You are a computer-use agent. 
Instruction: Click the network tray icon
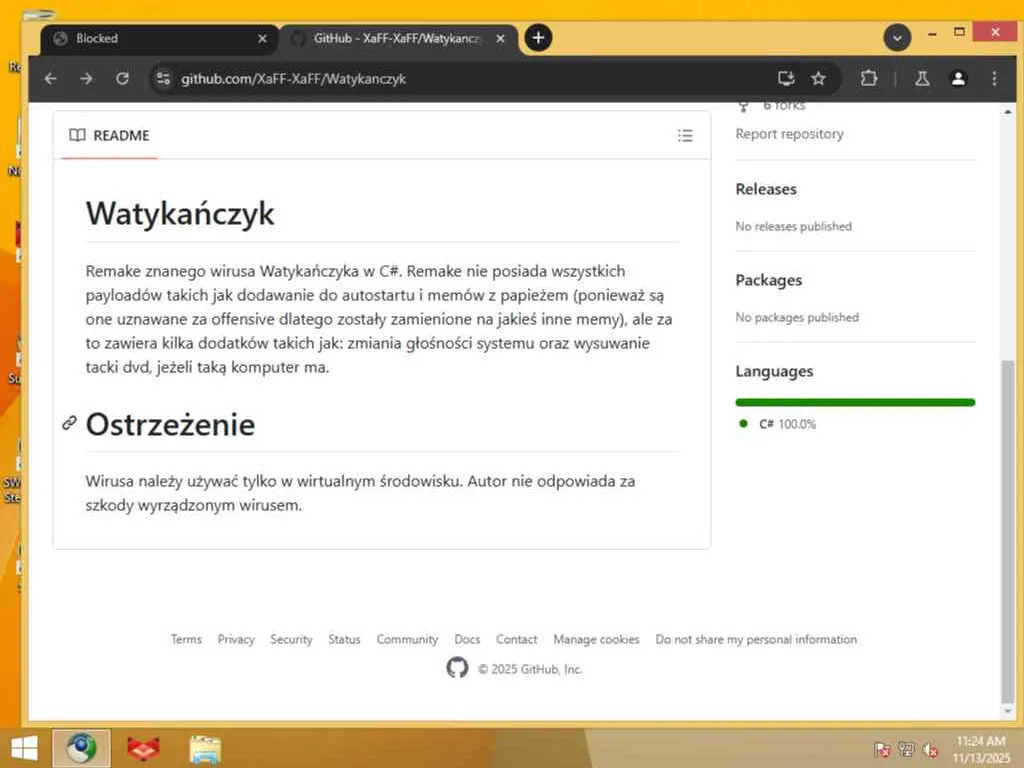point(906,749)
